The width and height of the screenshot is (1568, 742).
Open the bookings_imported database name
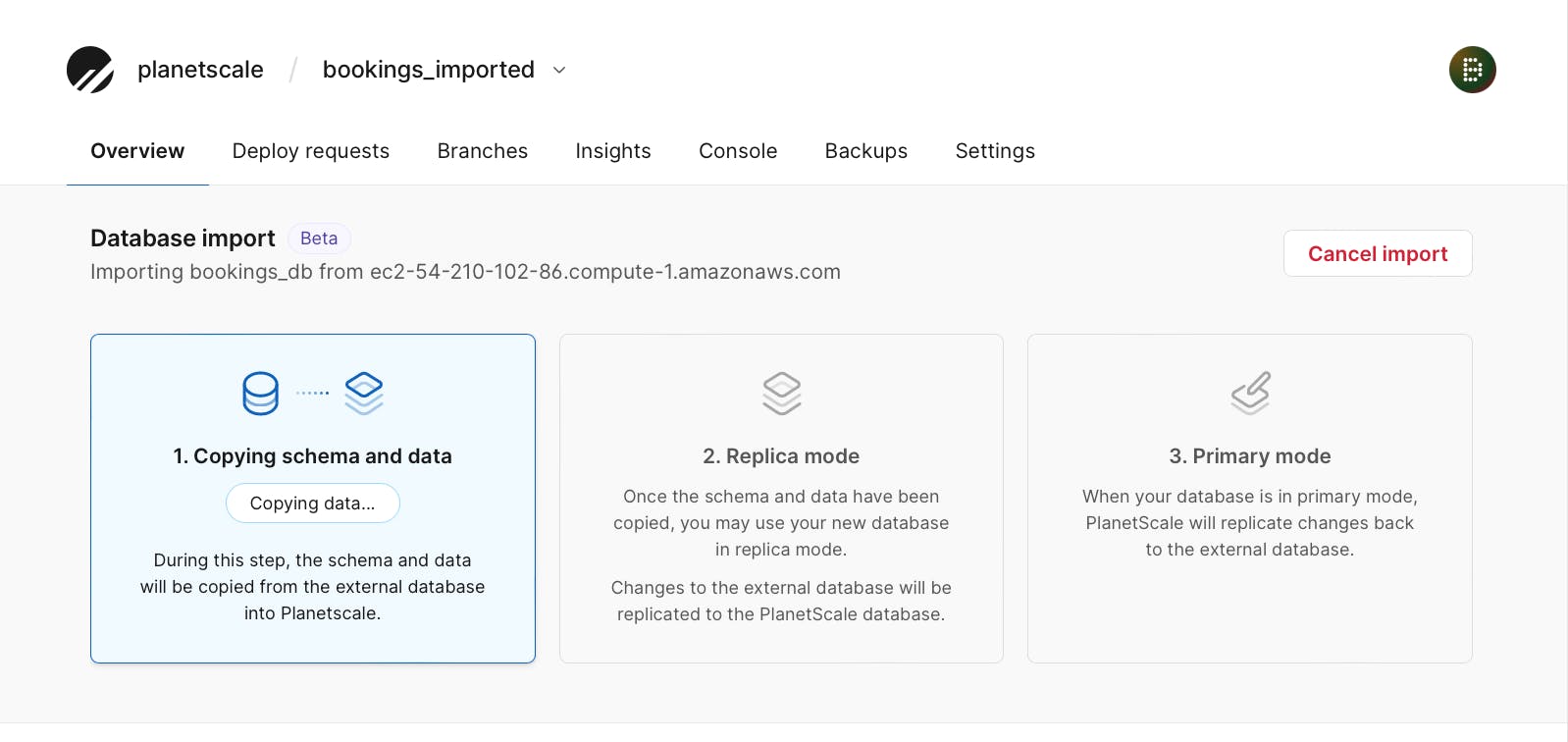[428, 70]
